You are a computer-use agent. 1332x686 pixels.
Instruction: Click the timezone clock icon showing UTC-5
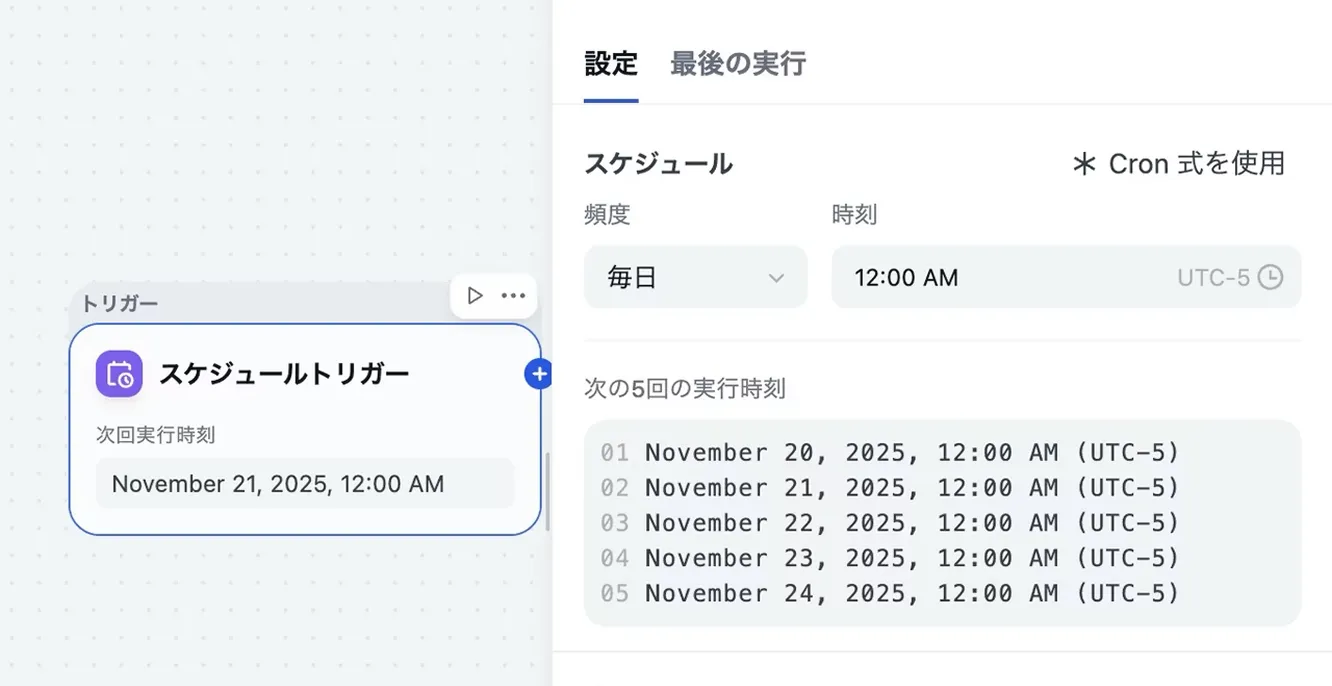click(x=1268, y=277)
